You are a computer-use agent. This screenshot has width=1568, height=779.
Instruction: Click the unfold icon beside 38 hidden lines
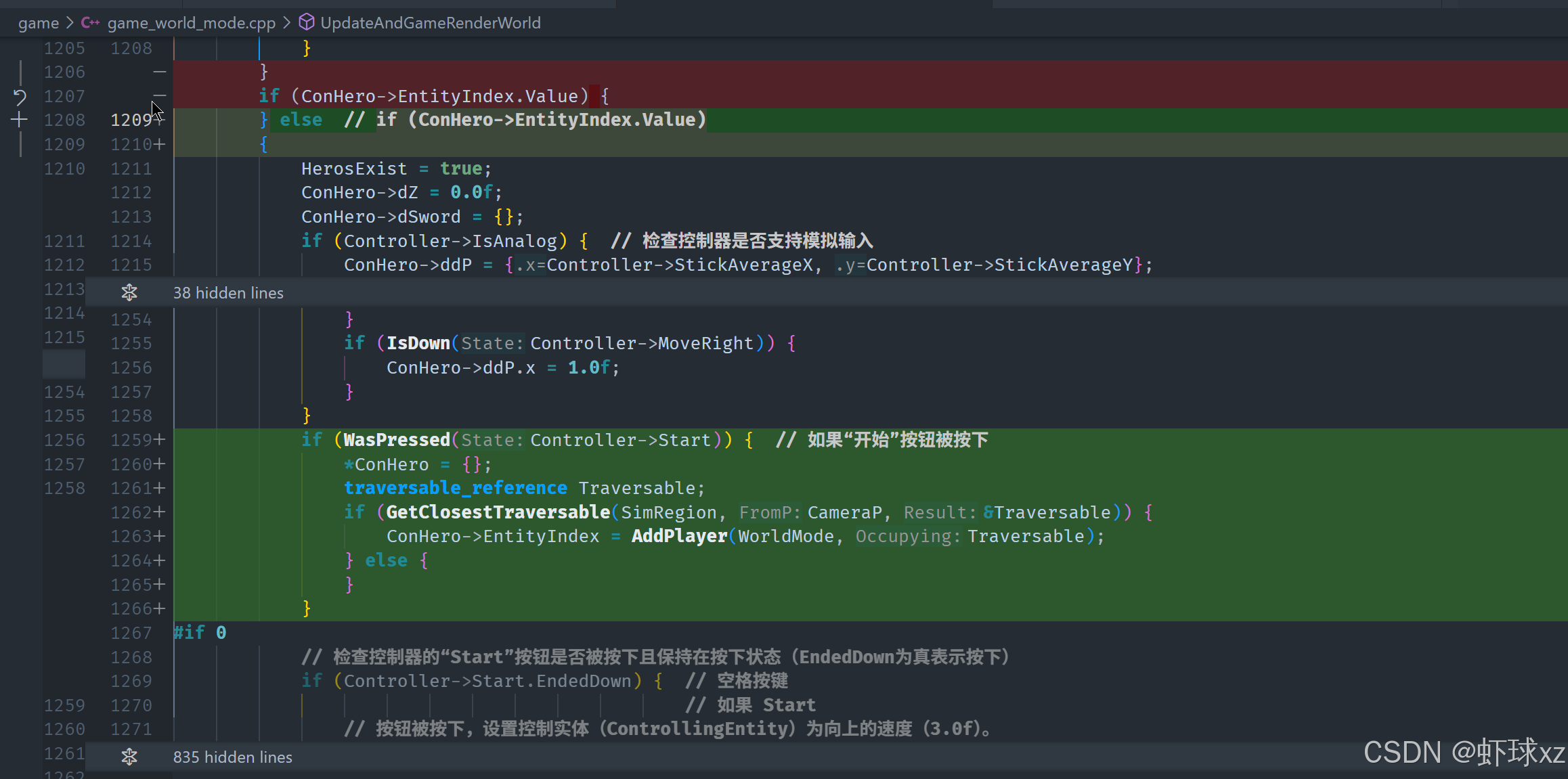[129, 293]
